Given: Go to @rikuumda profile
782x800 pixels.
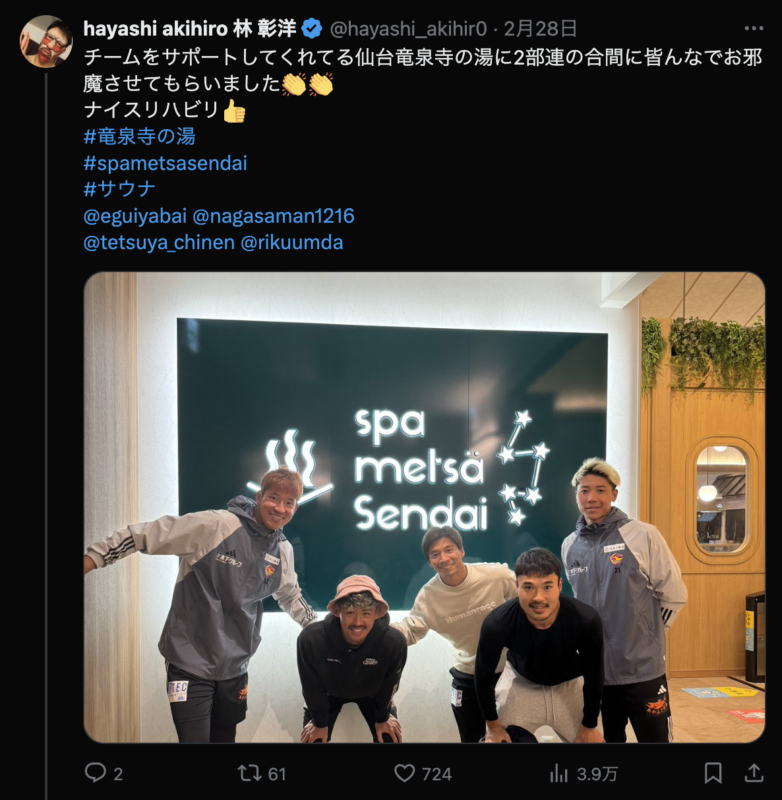Looking at the screenshot, I should [292, 242].
